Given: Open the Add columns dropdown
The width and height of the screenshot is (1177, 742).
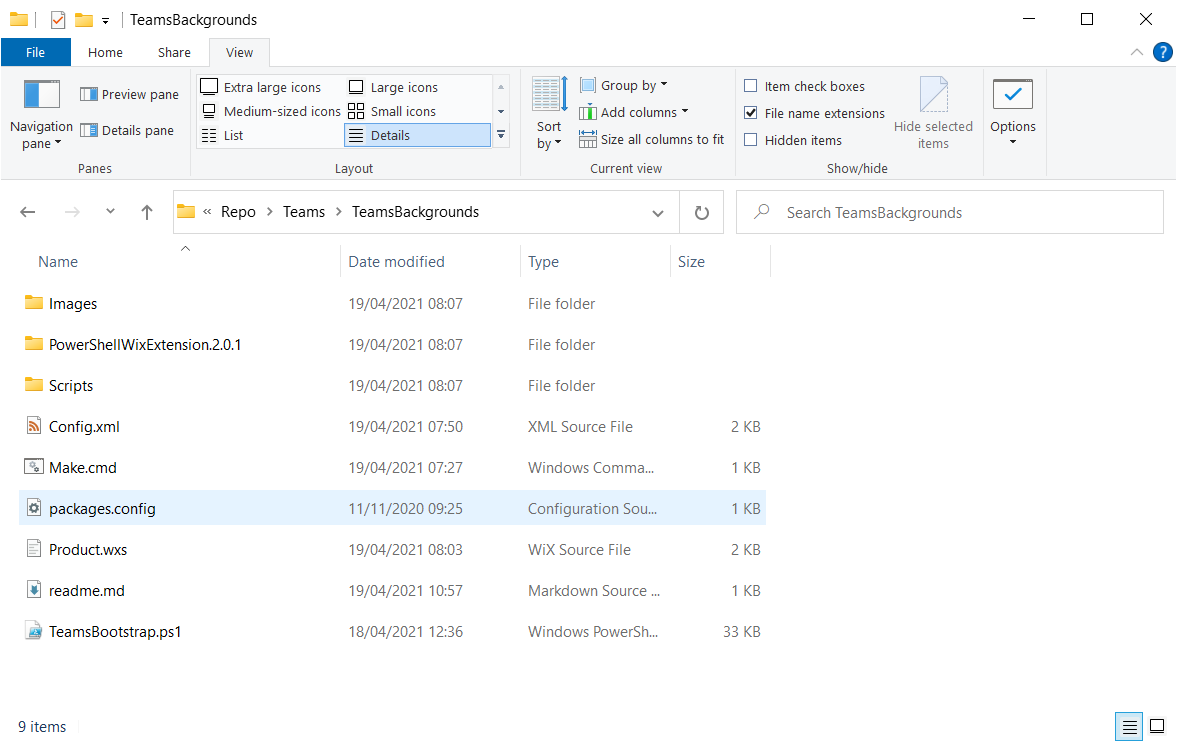Looking at the screenshot, I should pos(633,111).
